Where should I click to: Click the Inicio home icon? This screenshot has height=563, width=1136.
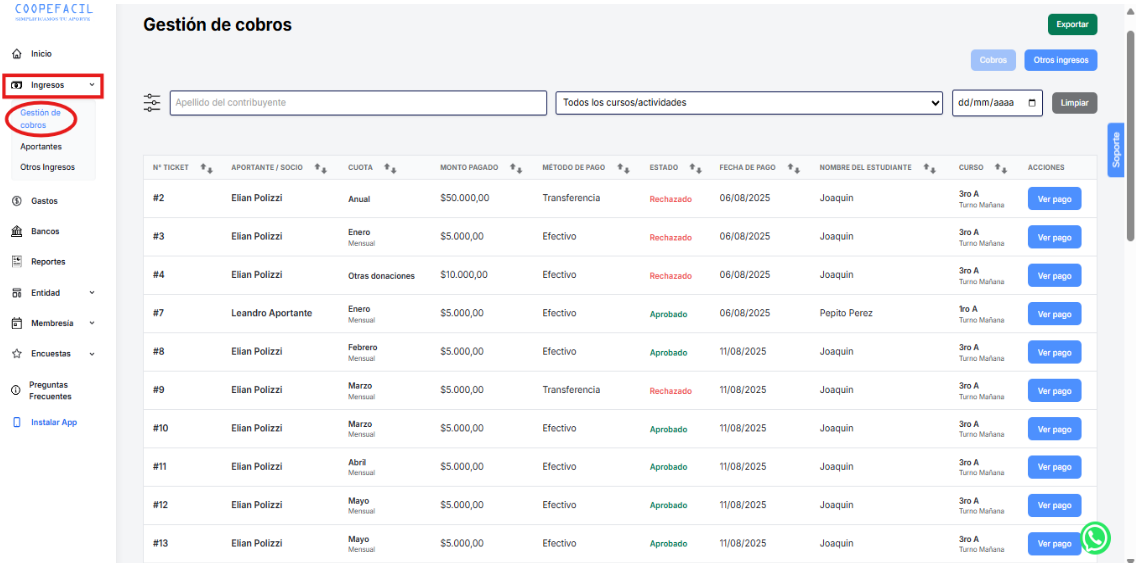point(16,54)
